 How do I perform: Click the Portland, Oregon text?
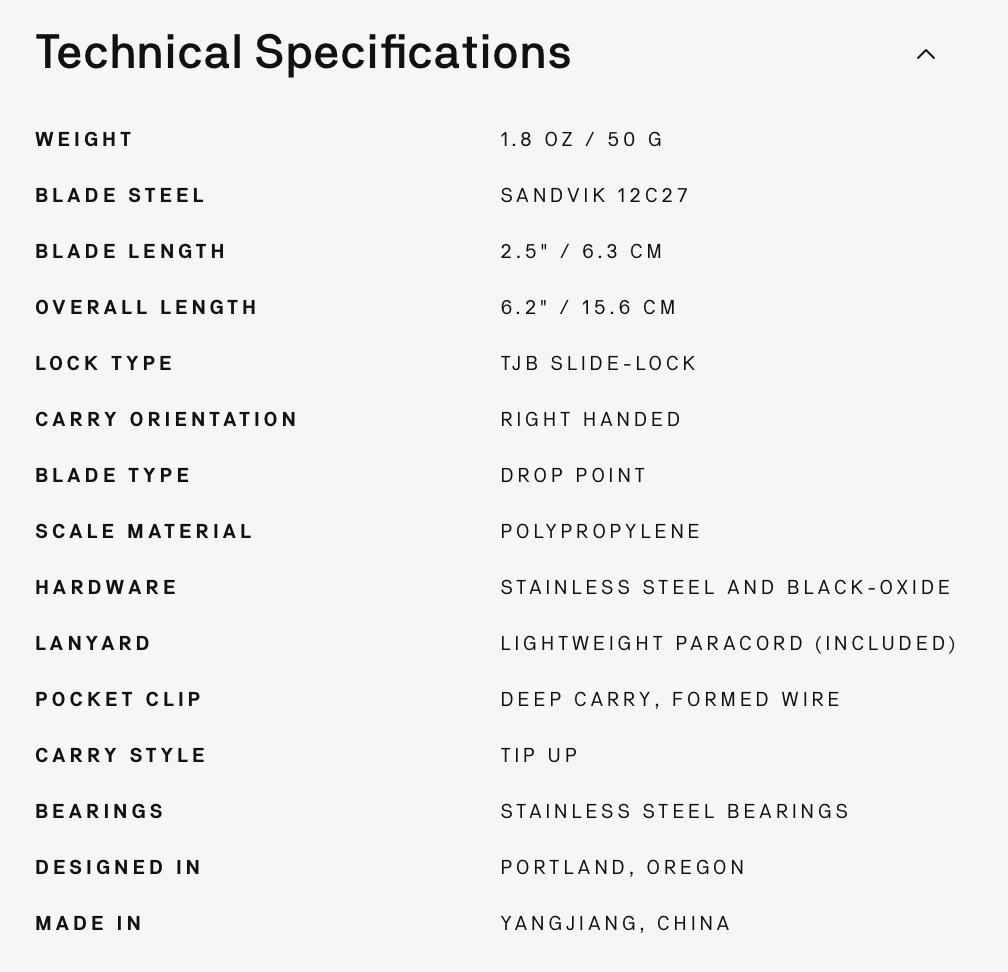point(624,868)
